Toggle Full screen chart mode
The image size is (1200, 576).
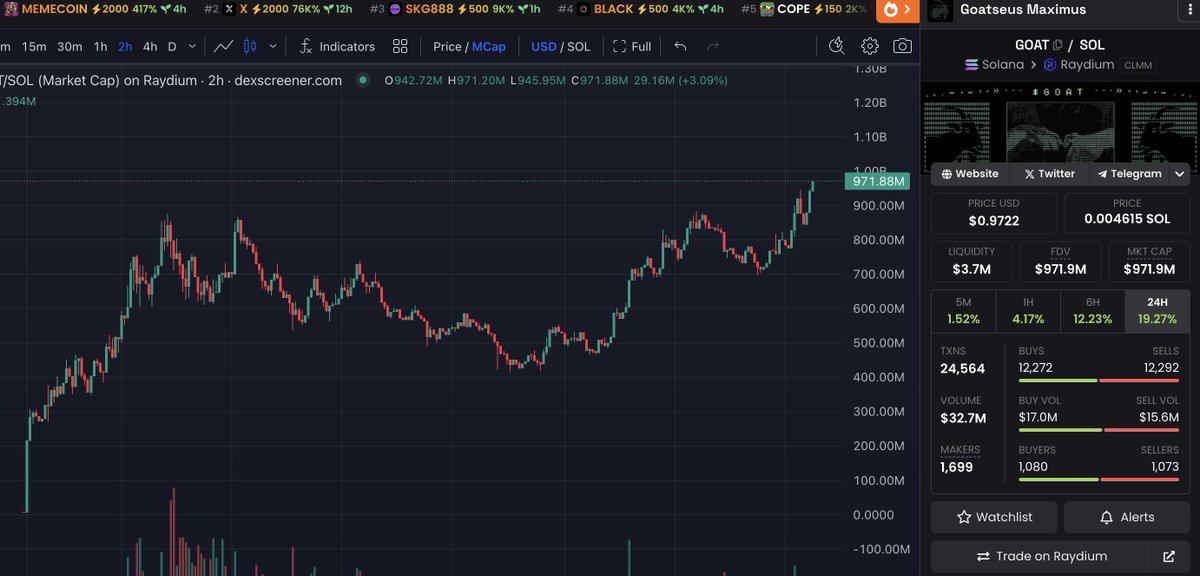click(x=632, y=46)
